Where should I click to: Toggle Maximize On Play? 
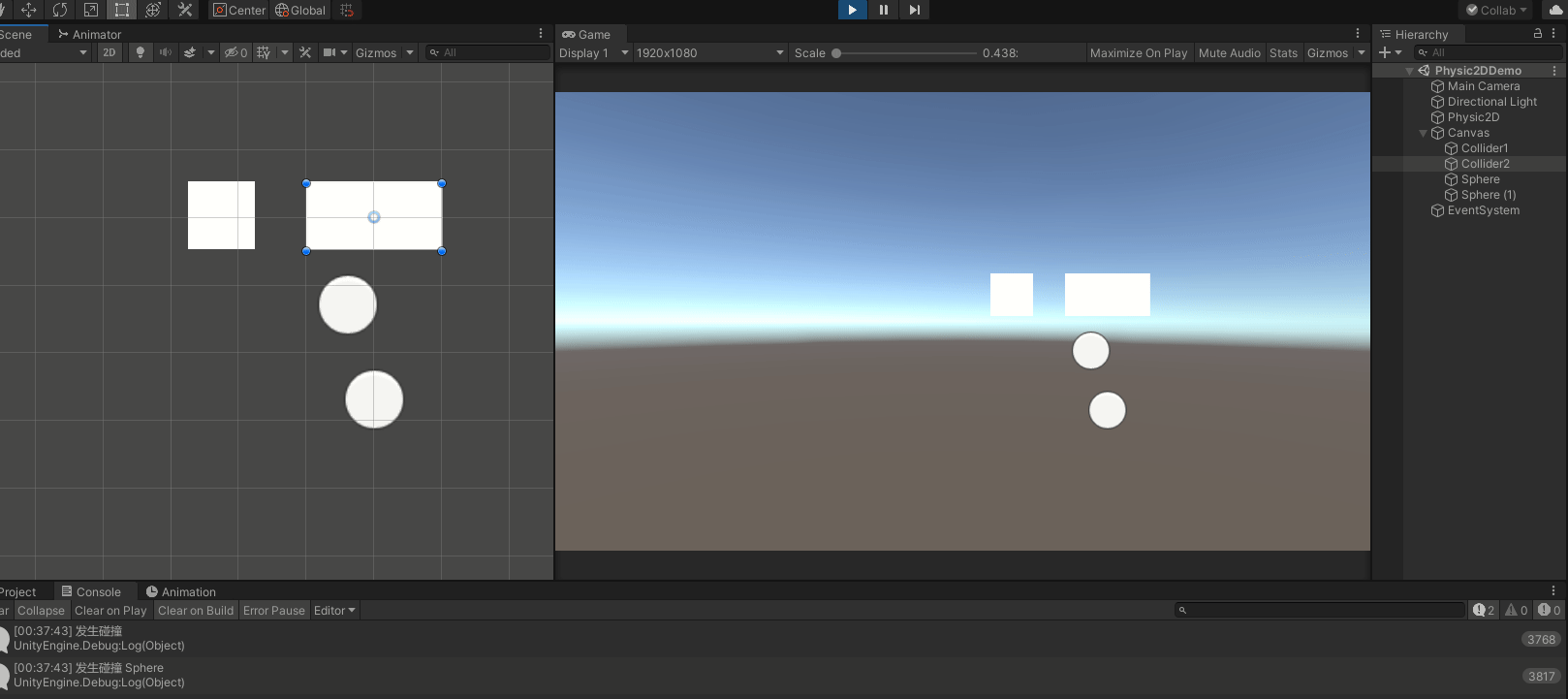click(x=1139, y=52)
